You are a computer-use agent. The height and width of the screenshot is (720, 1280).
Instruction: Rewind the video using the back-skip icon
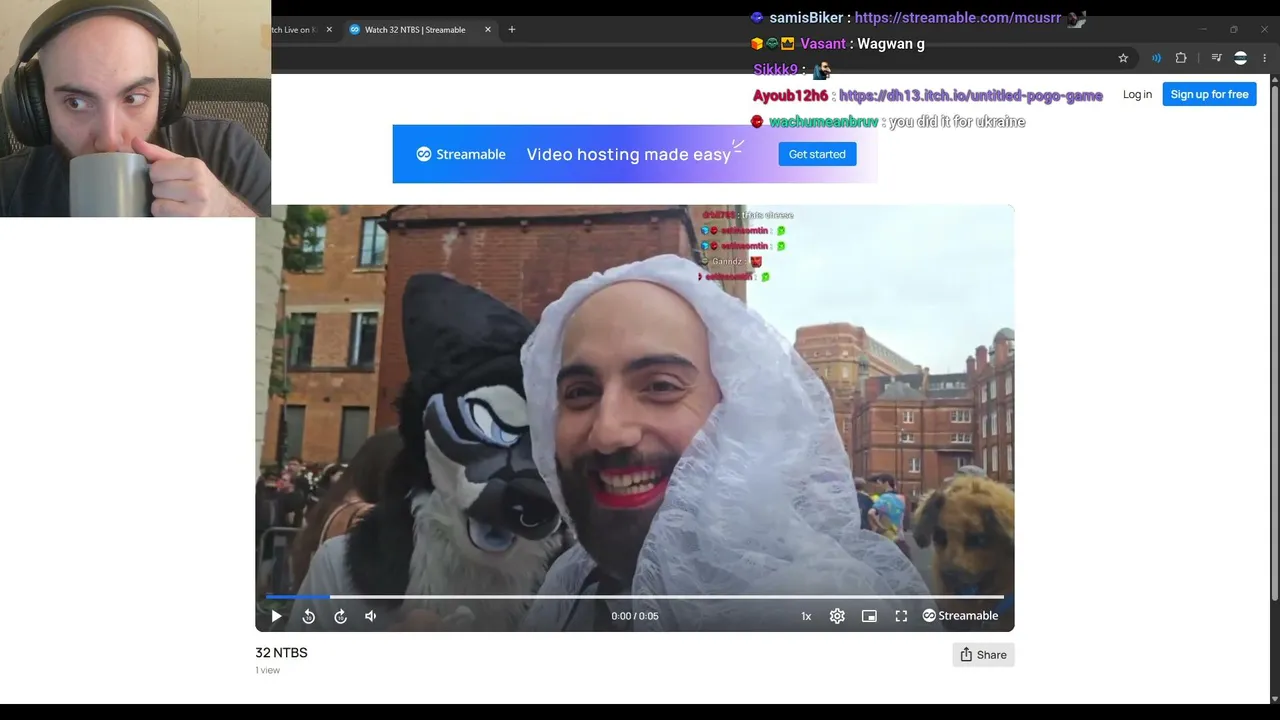click(309, 616)
